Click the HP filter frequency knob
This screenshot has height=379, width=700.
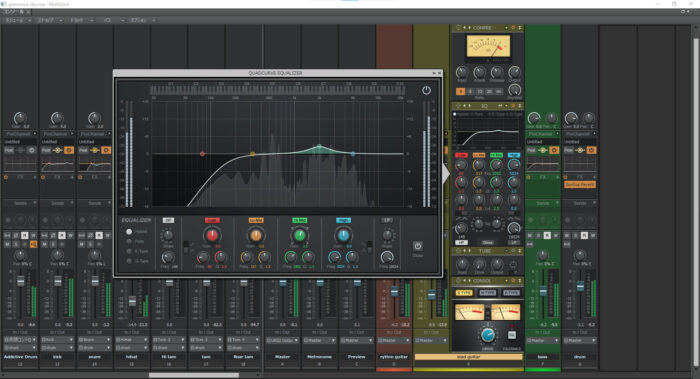(168, 257)
